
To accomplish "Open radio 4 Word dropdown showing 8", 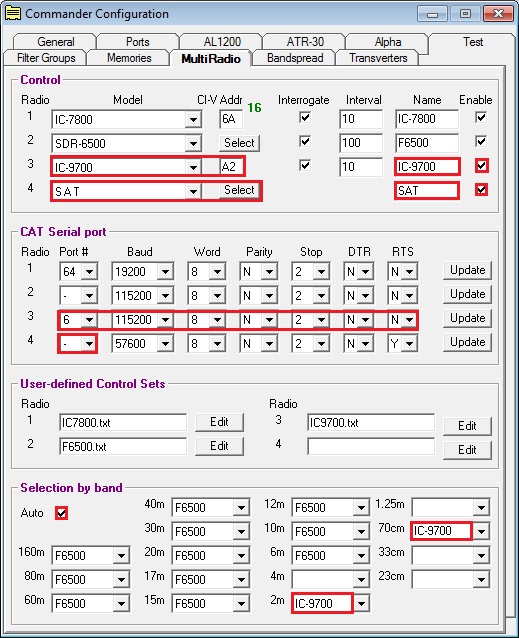I will (217, 344).
